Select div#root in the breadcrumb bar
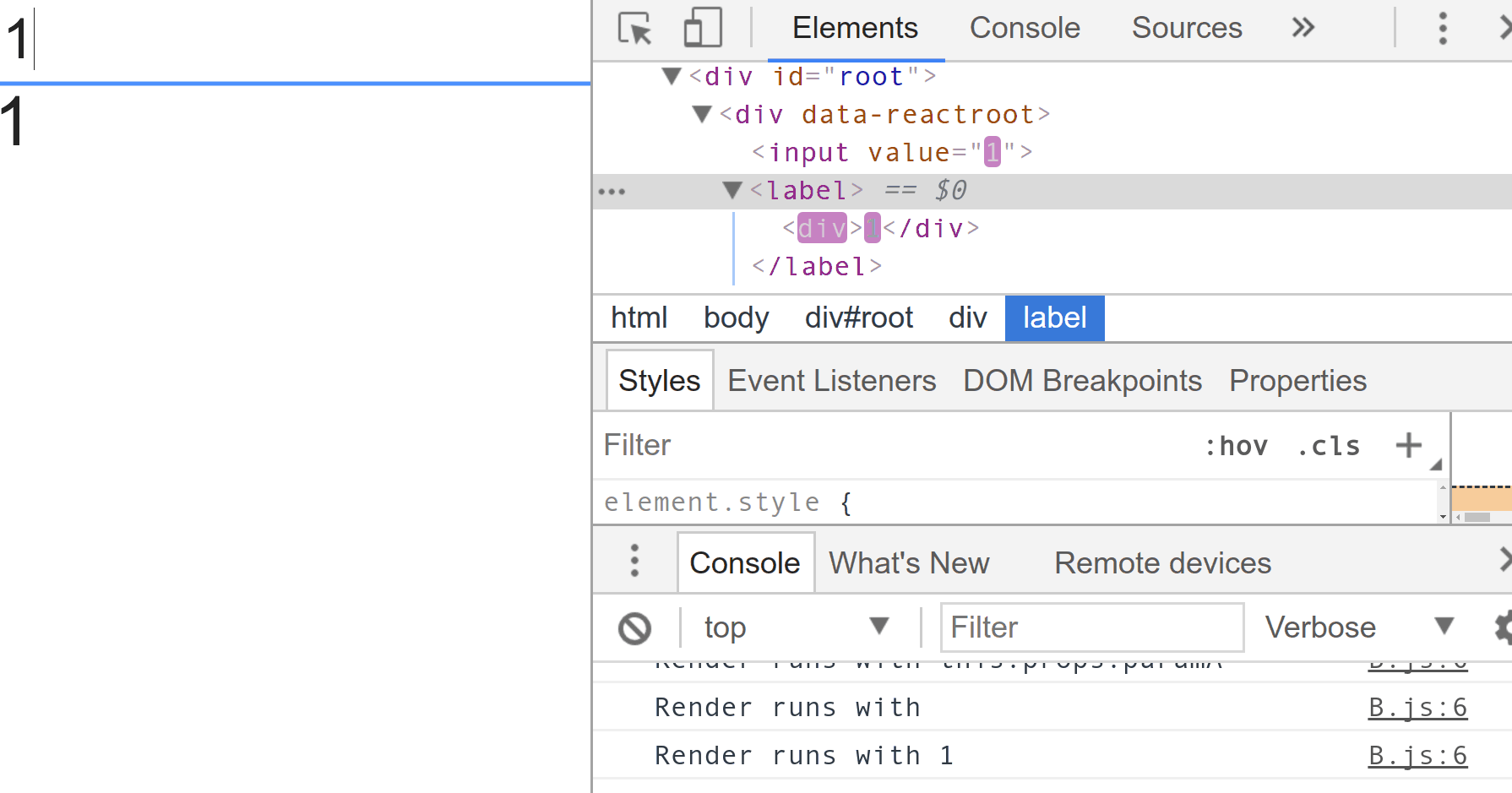The height and width of the screenshot is (793, 1512). pos(858,318)
